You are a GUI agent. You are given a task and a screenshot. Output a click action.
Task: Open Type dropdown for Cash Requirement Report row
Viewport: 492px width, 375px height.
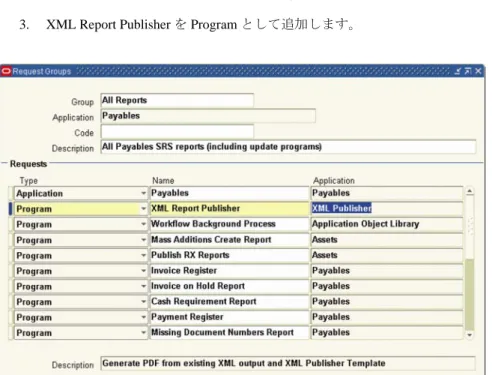pos(143,302)
